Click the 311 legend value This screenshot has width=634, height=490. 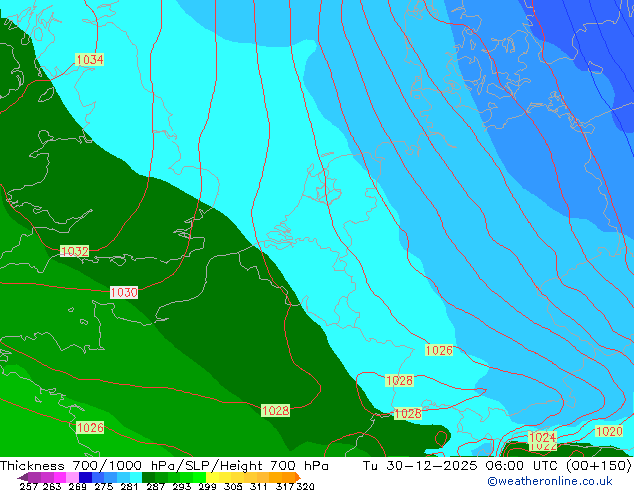[x=259, y=486]
